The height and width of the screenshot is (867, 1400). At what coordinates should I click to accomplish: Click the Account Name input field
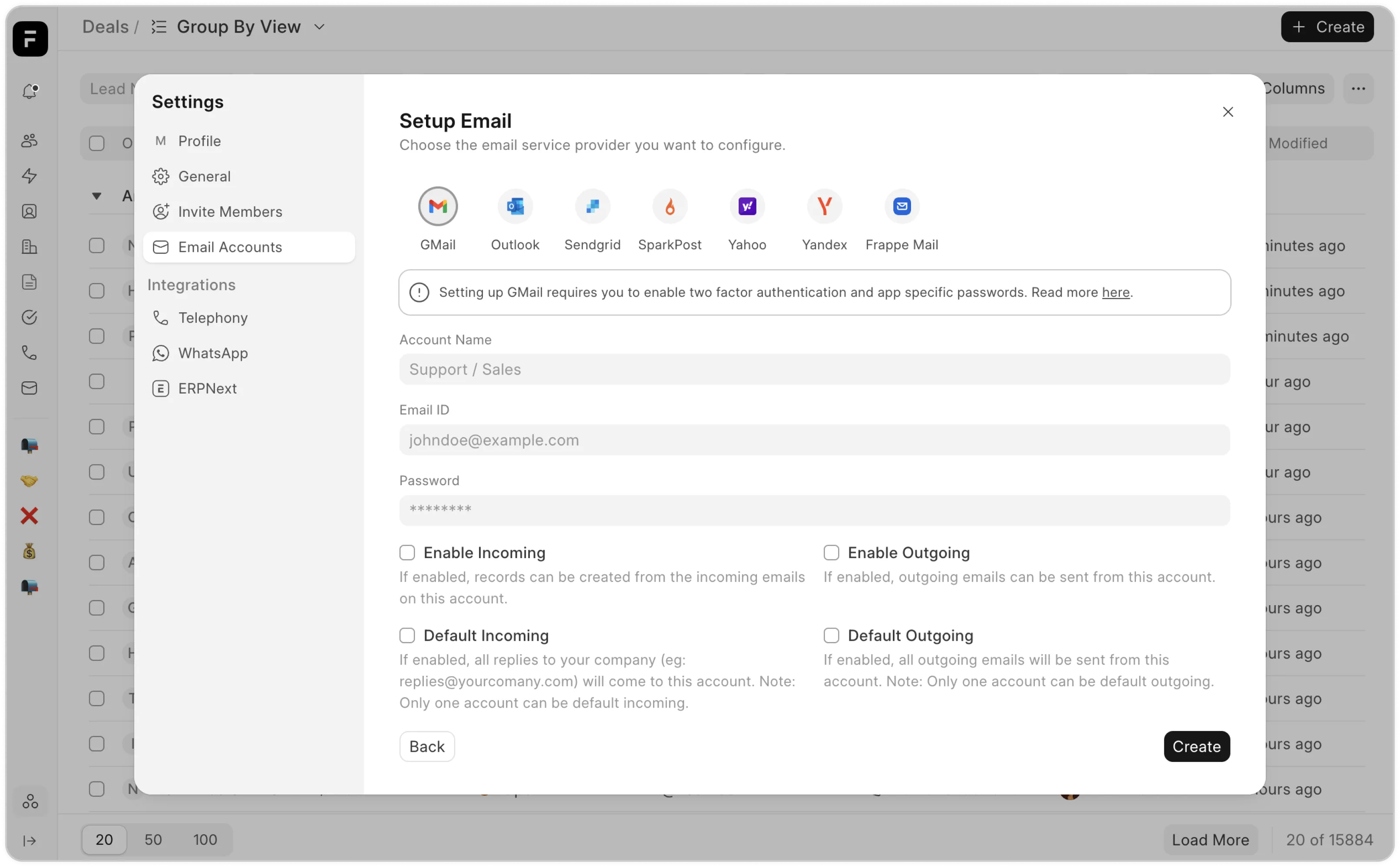pos(814,369)
